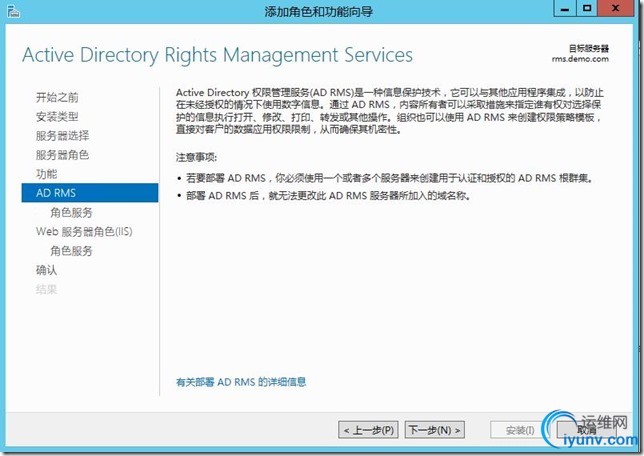Go to the 功能 step

(46, 174)
